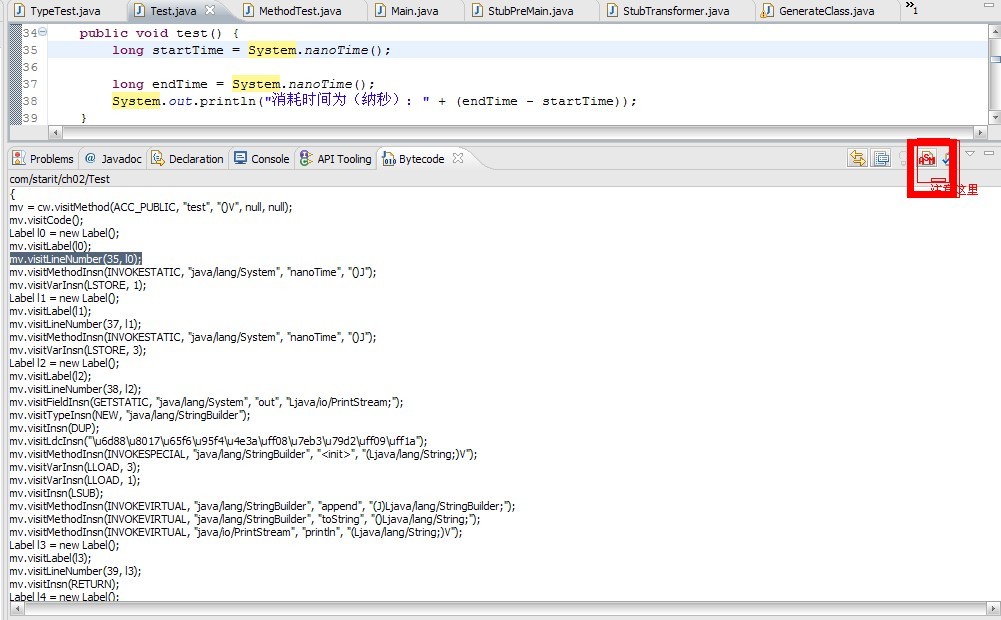Open Bytecode view menu triangle
The image size is (1001, 620).
970,153
